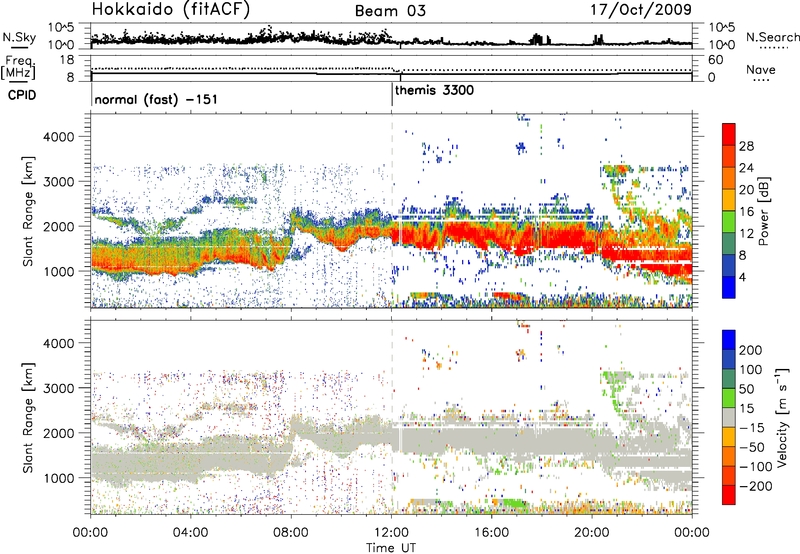Viewport: 800px width, 554px height.
Task: Click the blue bottom segment of Power colorbar
Action: click(x=729, y=287)
